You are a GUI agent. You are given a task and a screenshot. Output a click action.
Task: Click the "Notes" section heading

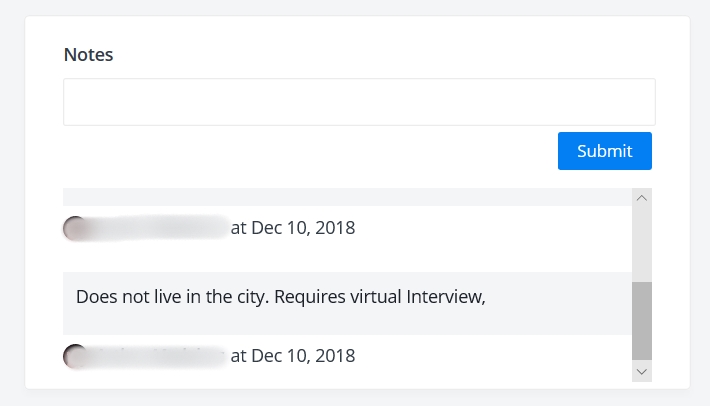[89, 54]
